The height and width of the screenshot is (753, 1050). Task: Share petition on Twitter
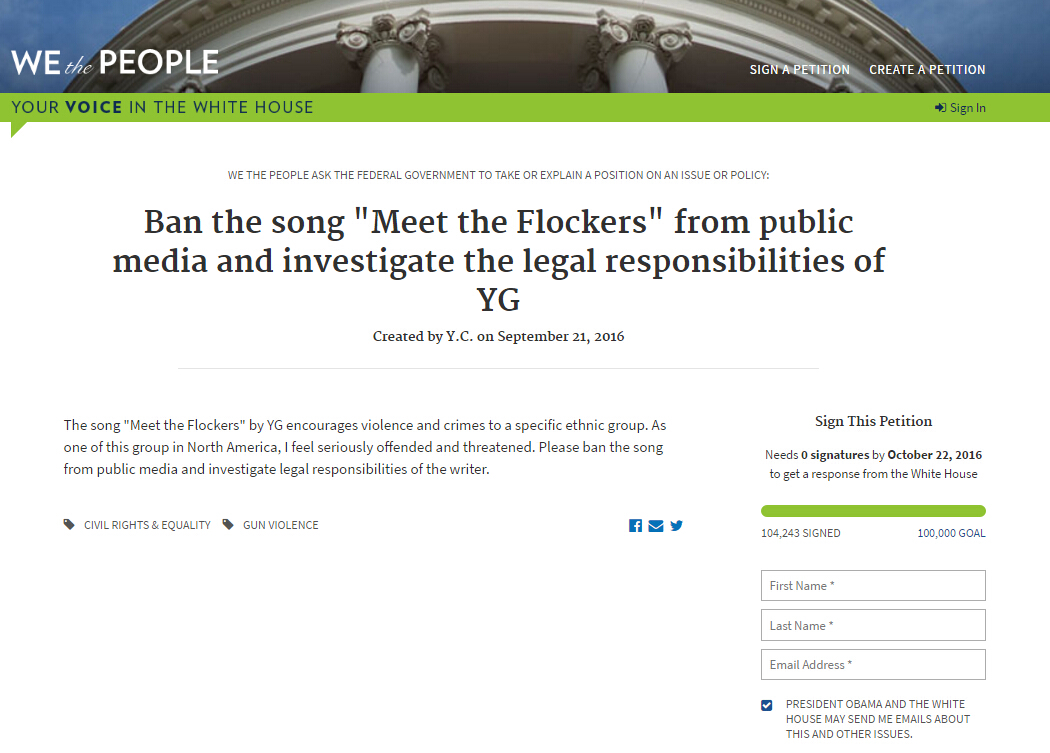click(x=677, y=526)
